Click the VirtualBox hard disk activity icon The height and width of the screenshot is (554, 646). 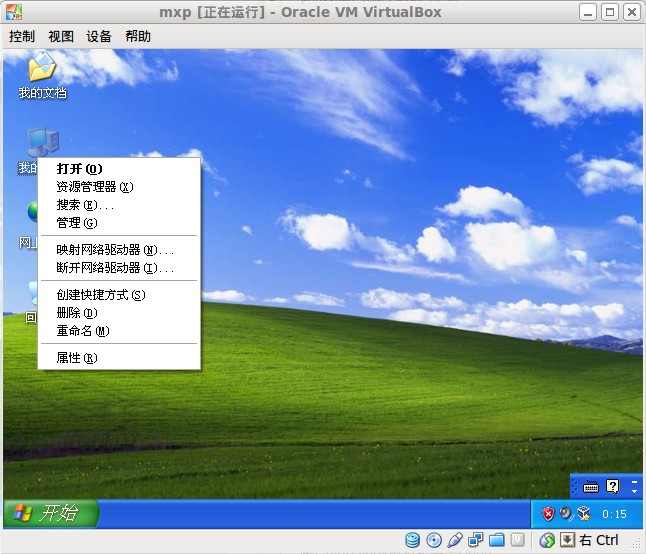click(412, 540)
